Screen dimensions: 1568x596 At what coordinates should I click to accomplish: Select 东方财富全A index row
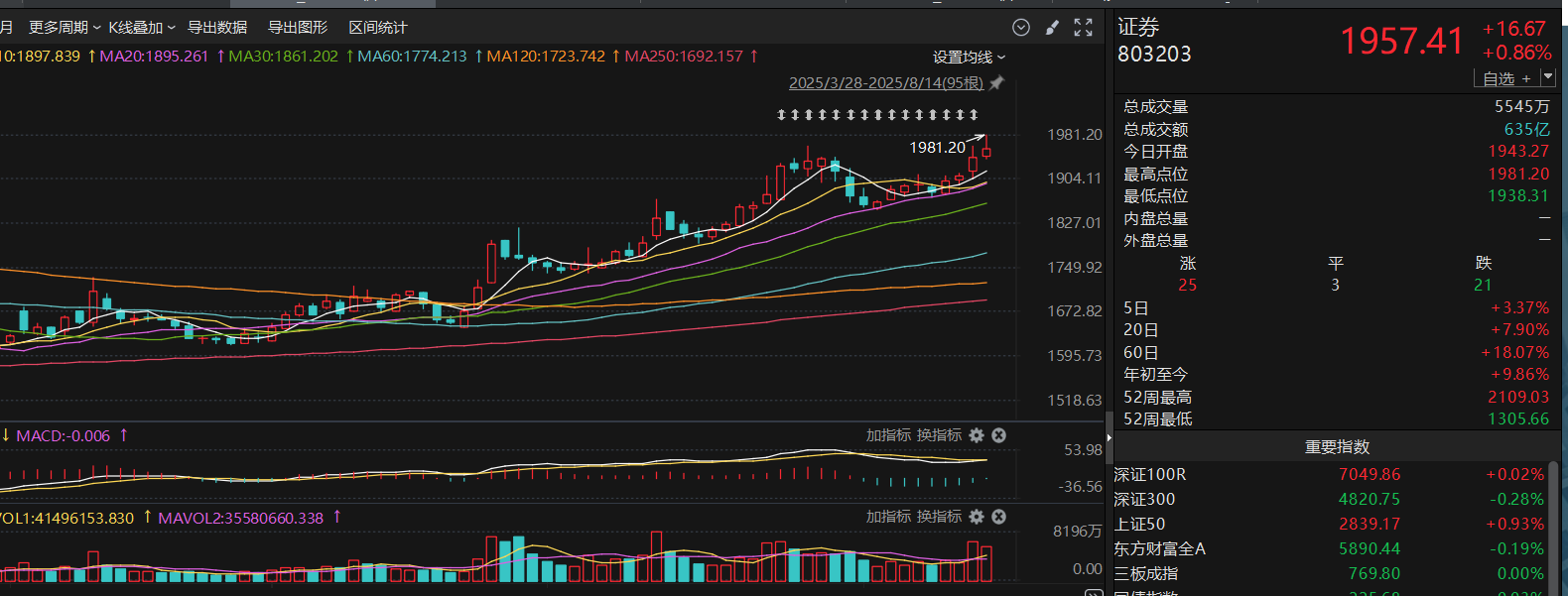click(1329, 549)
